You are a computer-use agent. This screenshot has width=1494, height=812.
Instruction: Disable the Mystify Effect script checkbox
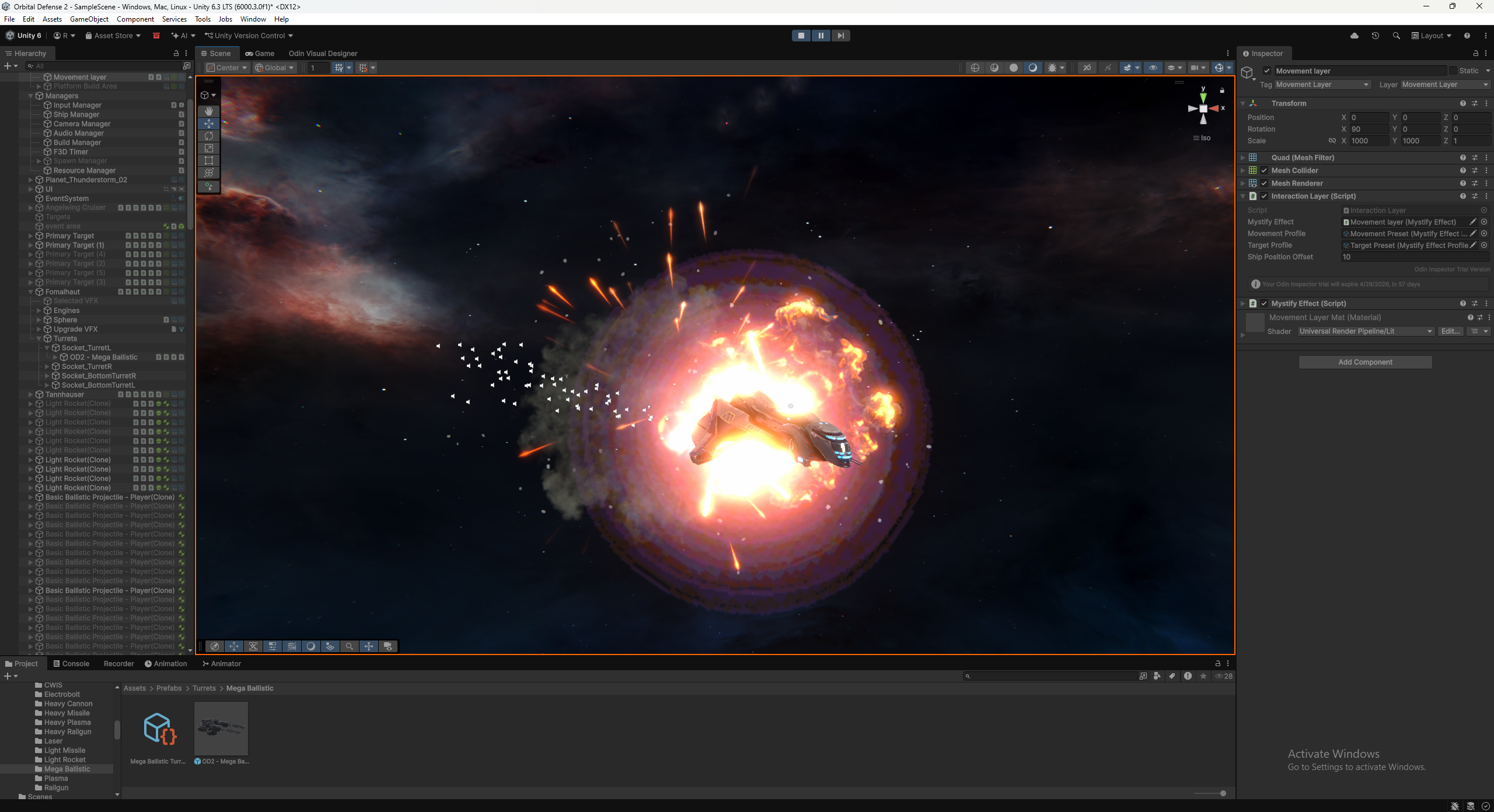point(1264,303)
